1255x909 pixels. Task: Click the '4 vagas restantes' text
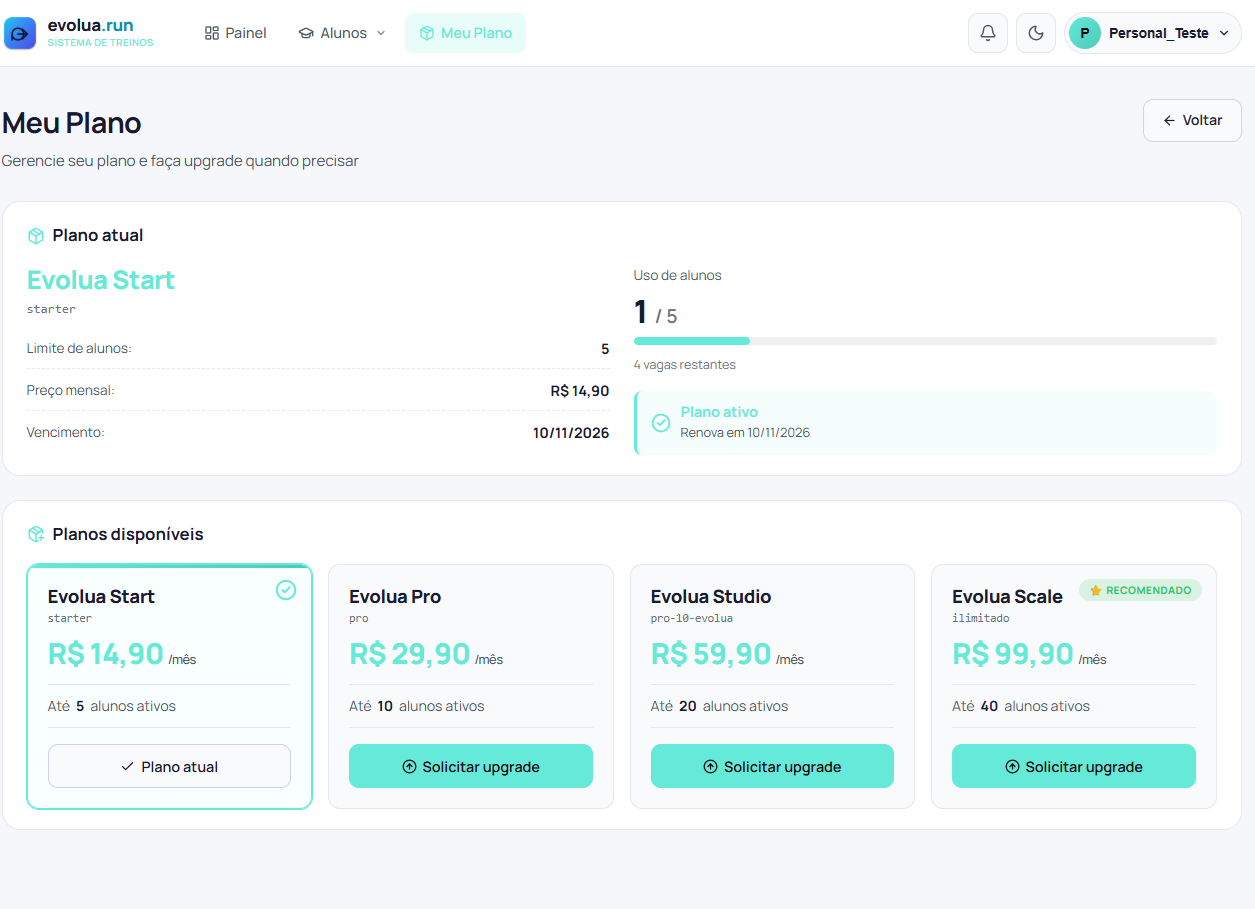(685, 365)
